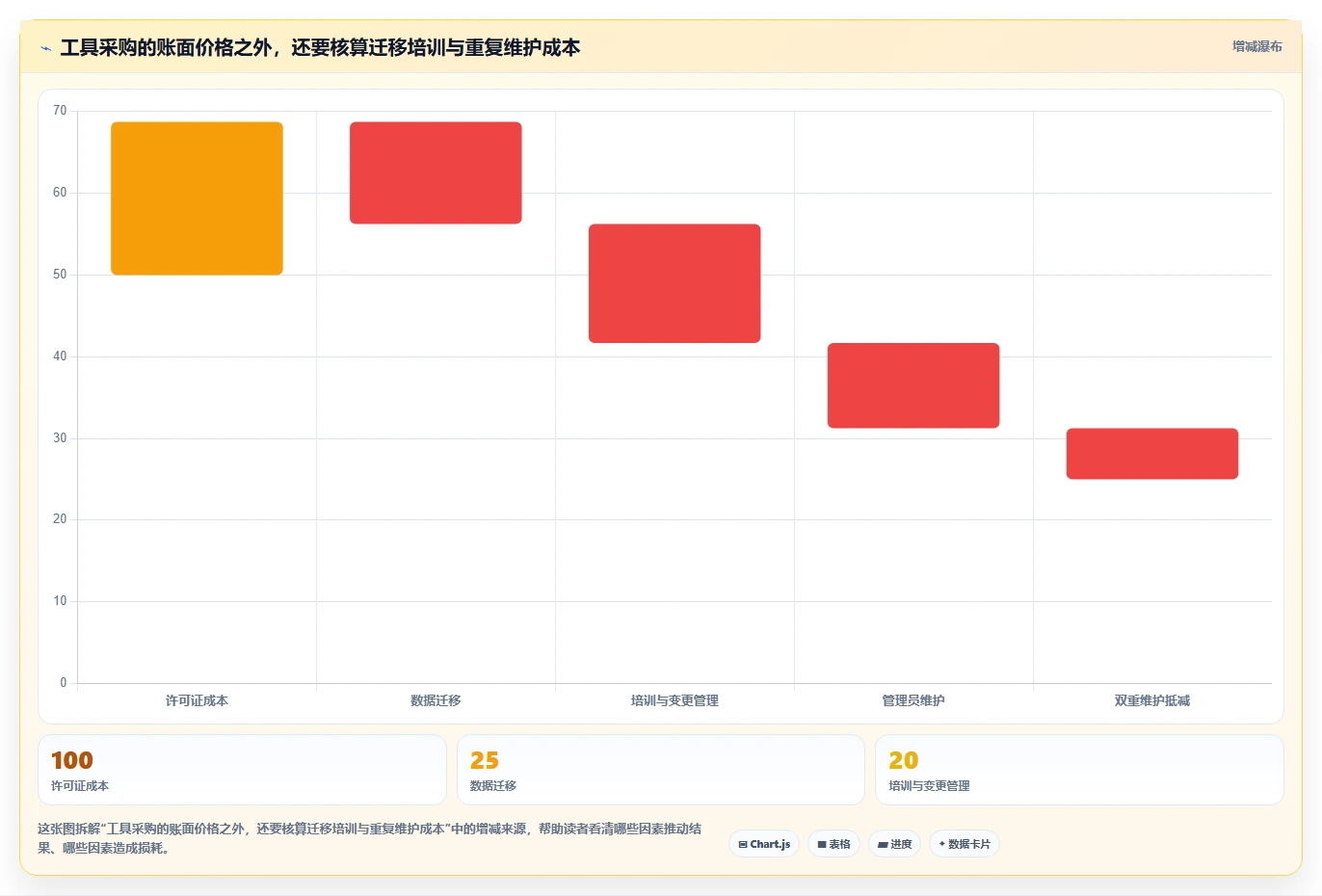Click the y-axis value 50
Screen dimensions: 1322x896
pos(60,275)
